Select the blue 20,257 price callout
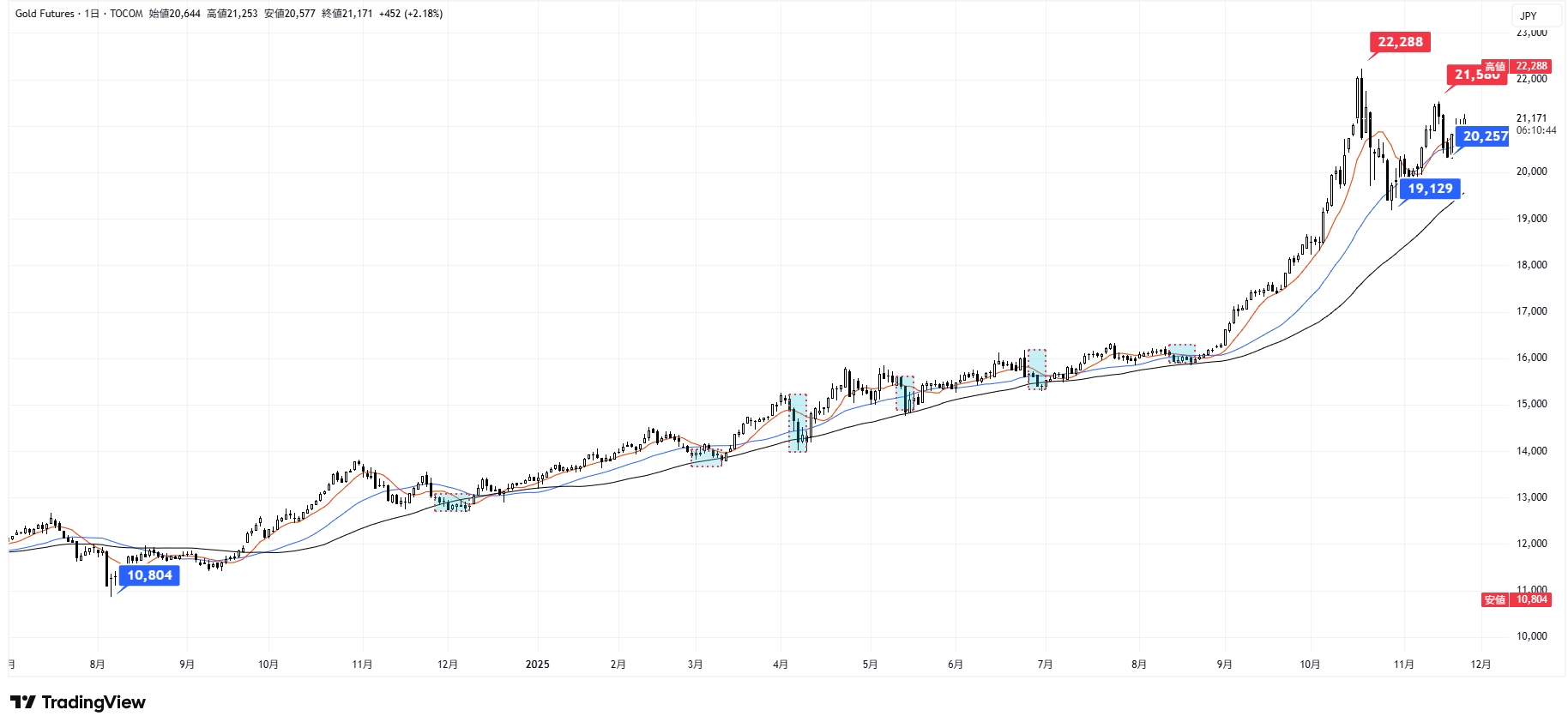Screen dimensions: 1568x722 [1484, 136]
